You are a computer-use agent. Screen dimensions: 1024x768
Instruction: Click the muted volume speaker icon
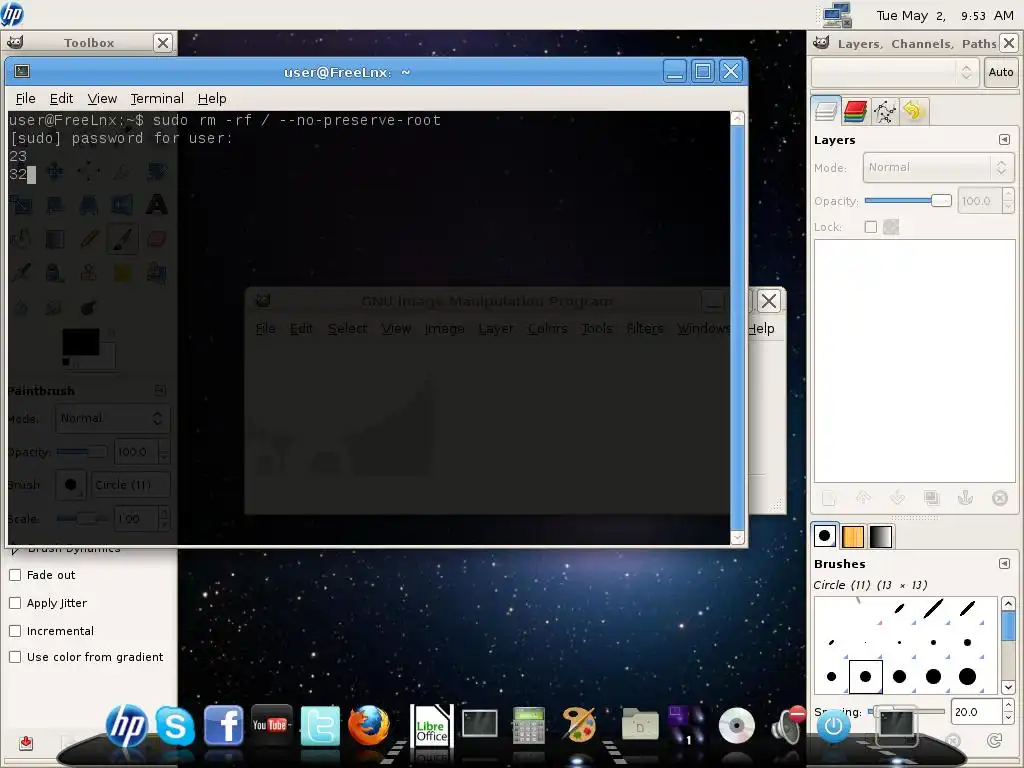pos(787,725)
